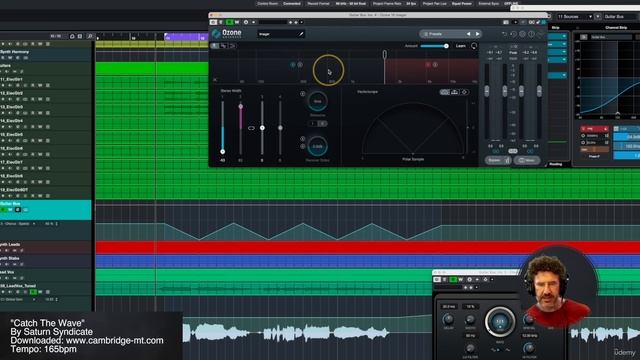
Task: Click the Ozone logo in the plugin header
Action: (227, 33)
